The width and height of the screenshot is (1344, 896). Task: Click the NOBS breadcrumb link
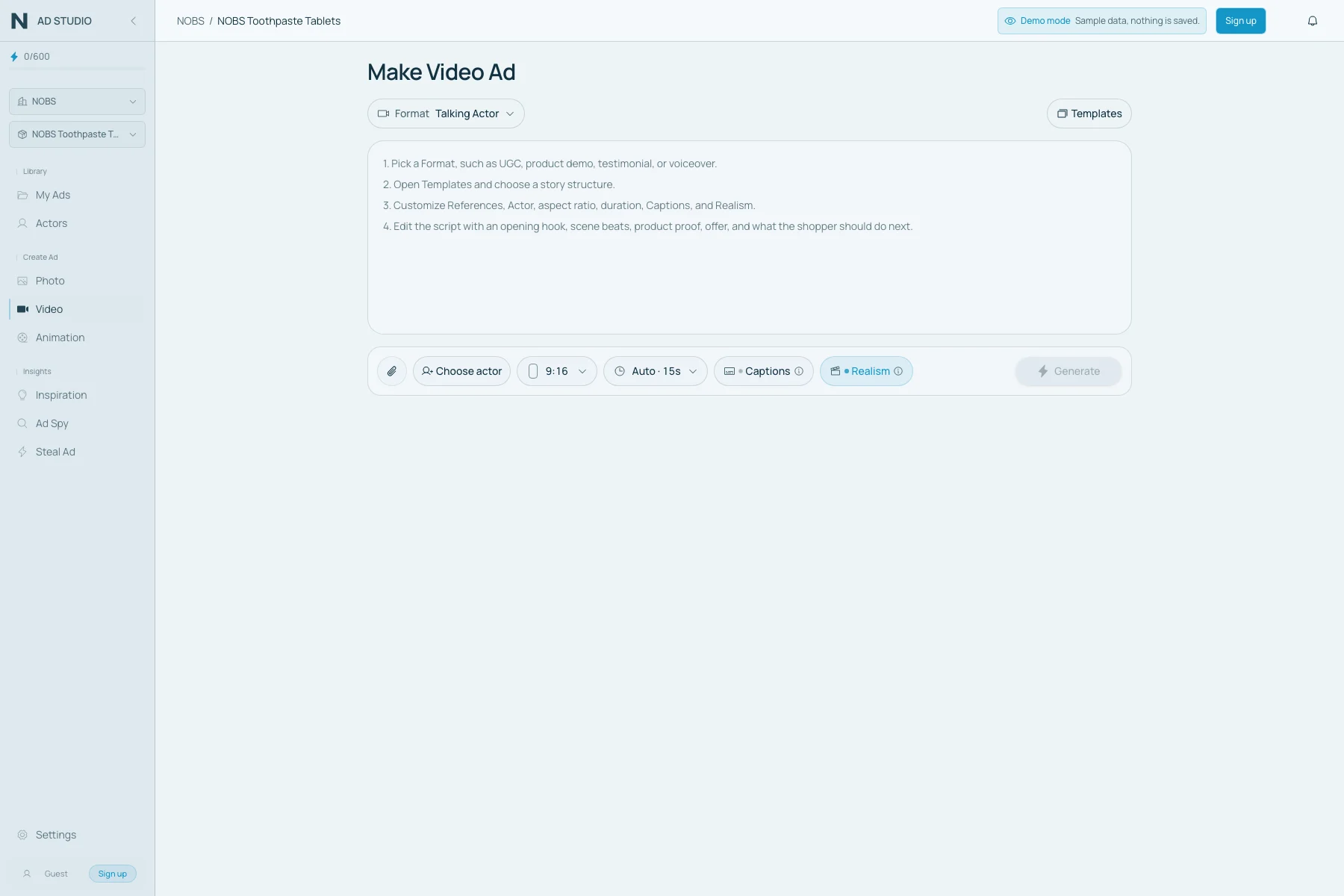click(190, 21)
